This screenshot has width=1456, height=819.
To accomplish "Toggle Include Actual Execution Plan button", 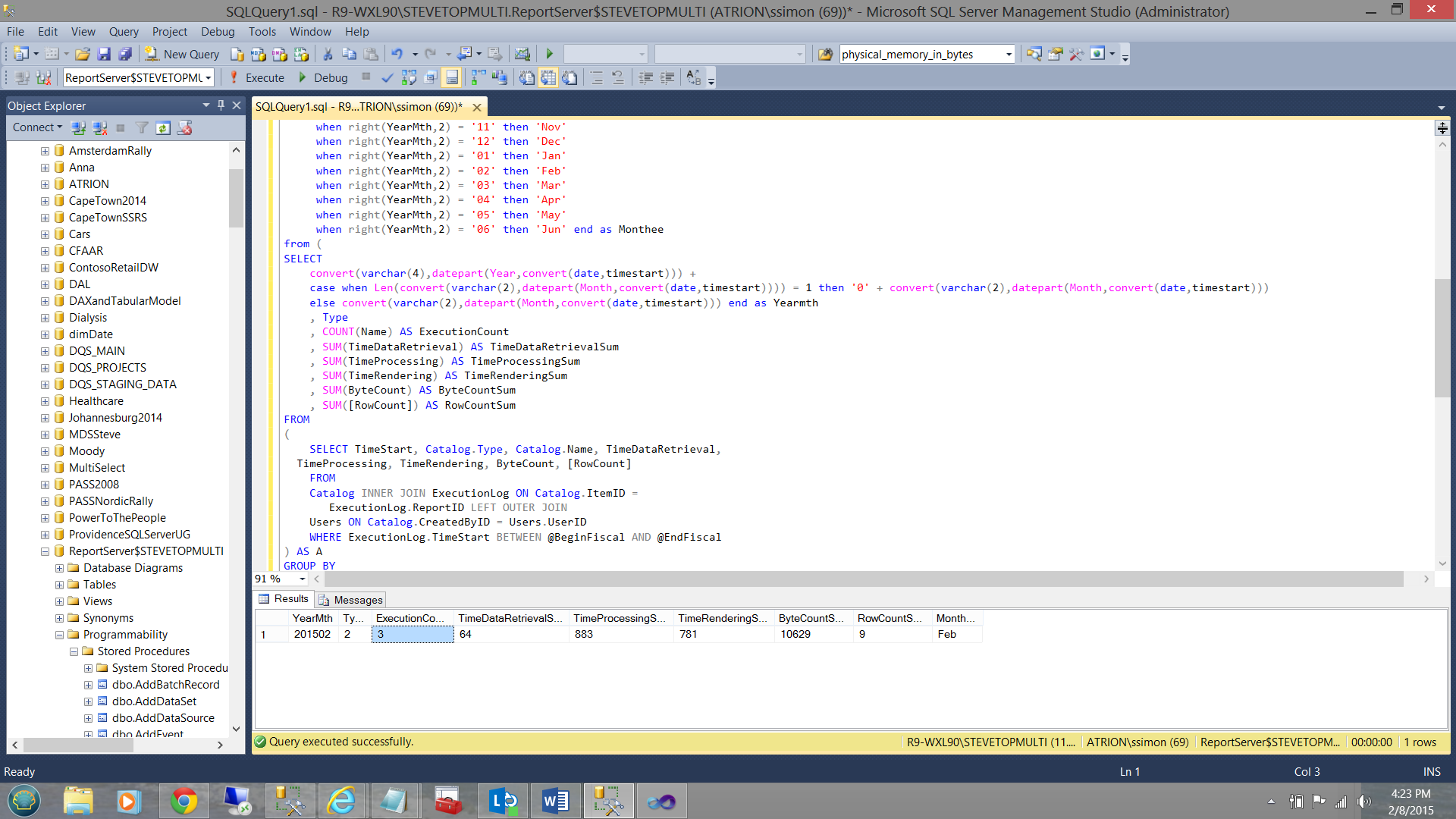I will click(478, 77).
